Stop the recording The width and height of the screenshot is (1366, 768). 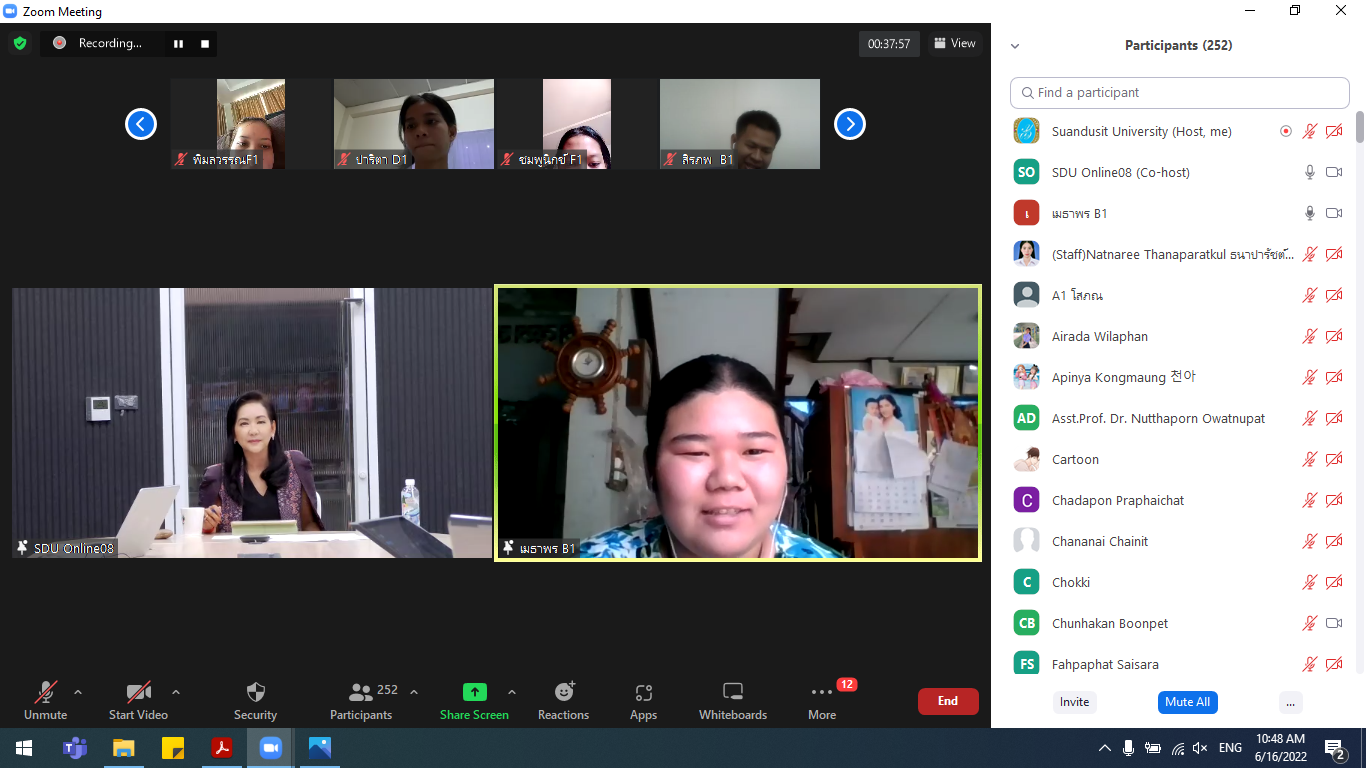(205, 44)
